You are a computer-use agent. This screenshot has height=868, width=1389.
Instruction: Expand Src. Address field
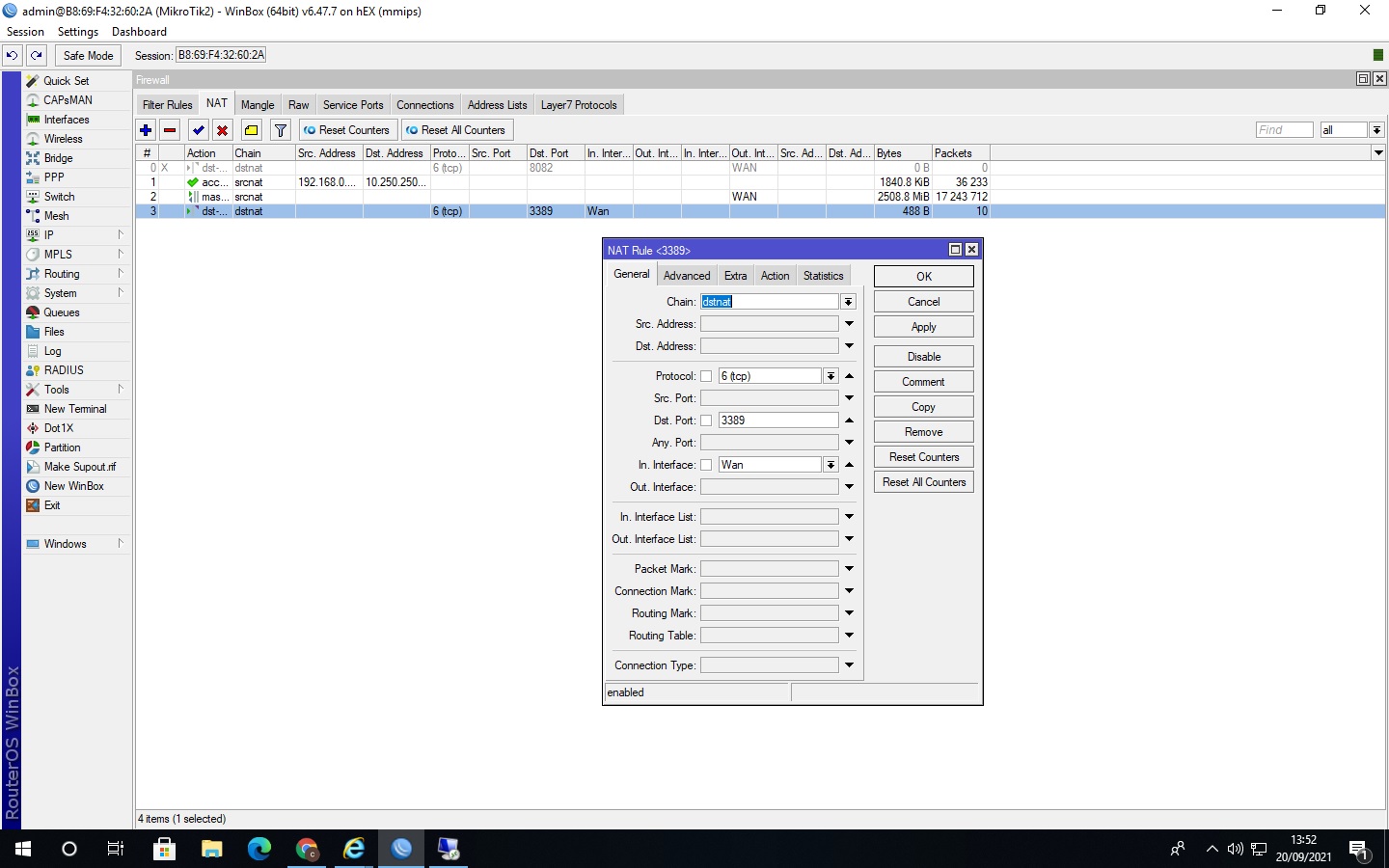point(849,324)
